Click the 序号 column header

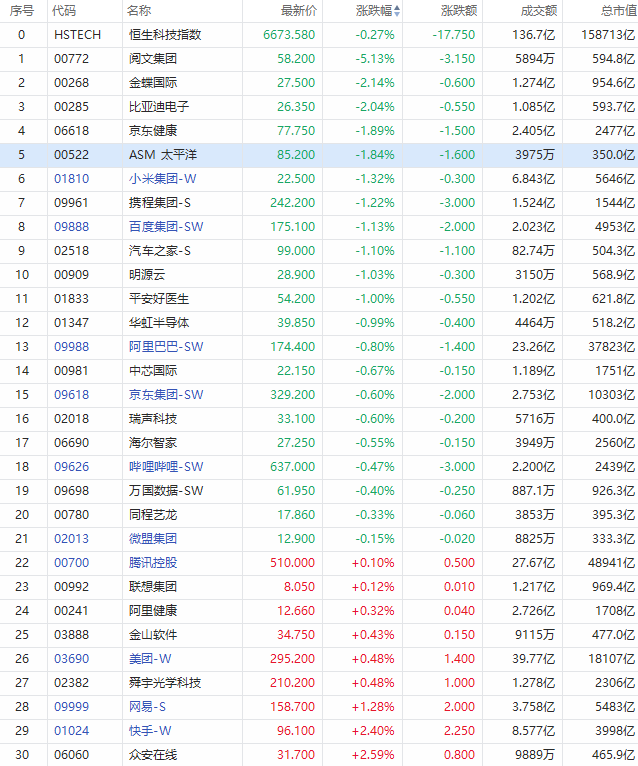pos(21,11)
